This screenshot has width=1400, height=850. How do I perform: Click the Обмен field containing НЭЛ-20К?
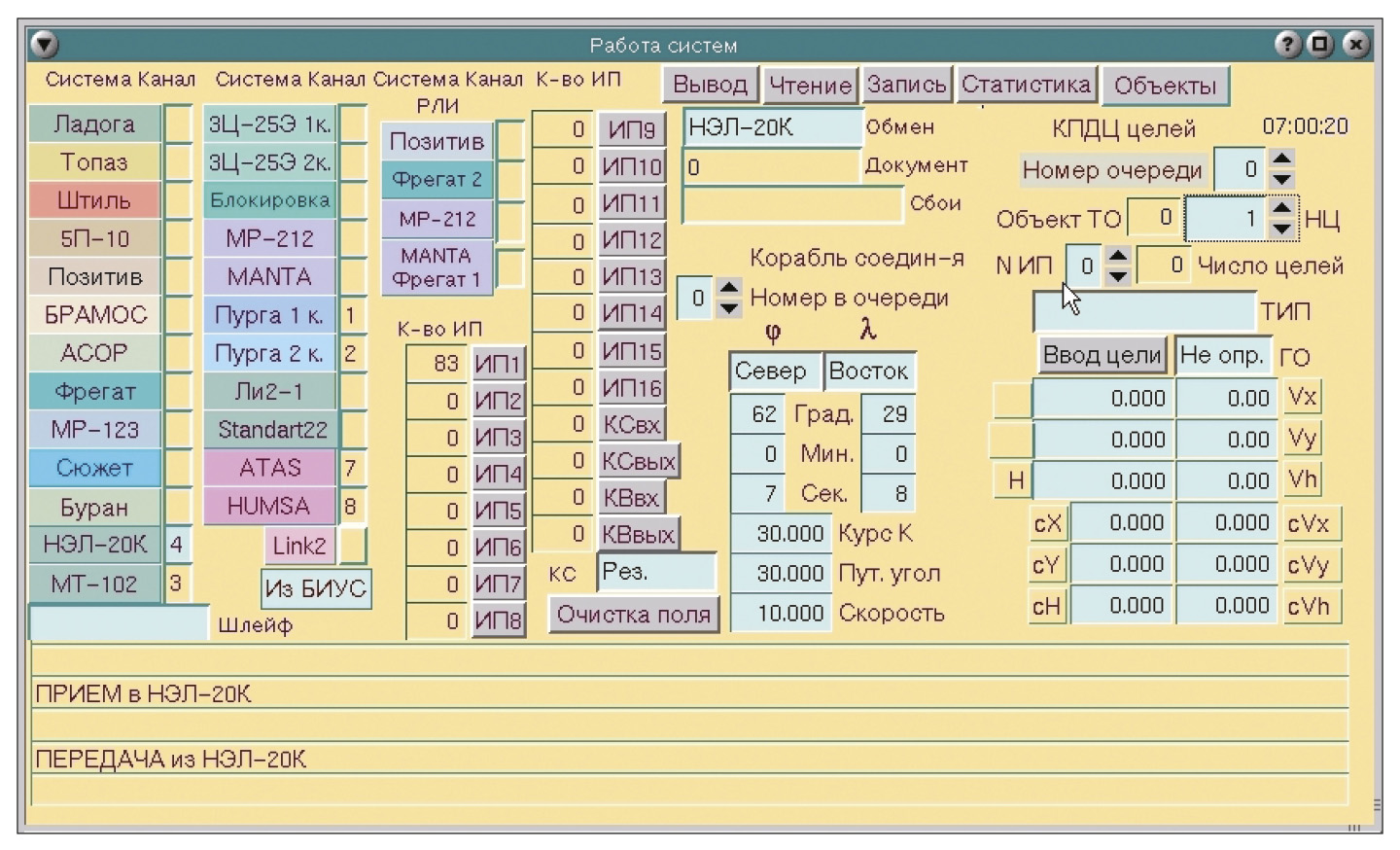(x=773, y=127)
